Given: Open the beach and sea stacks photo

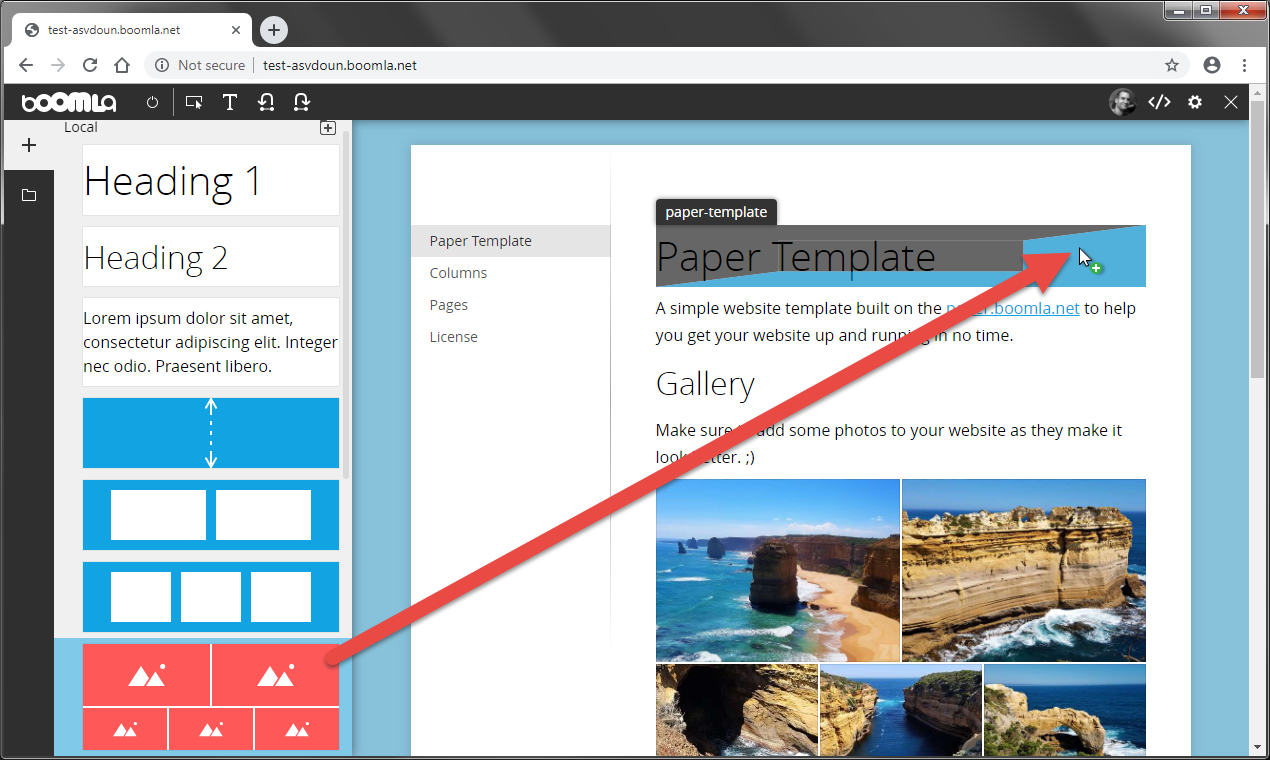Looking at the screenshot, I should (x=778, y=570).
